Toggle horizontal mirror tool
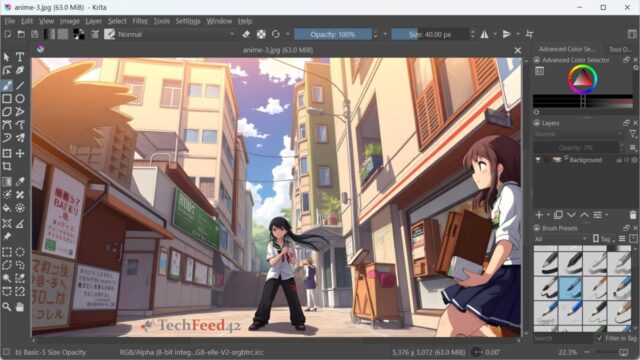 [x=484, y=34]
